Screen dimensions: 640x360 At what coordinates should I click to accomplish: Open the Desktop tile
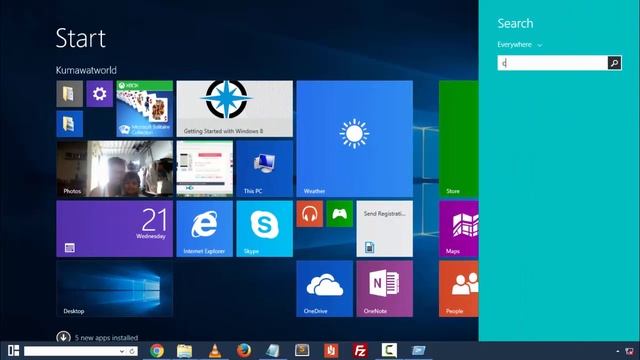click(x=115, y=289)
